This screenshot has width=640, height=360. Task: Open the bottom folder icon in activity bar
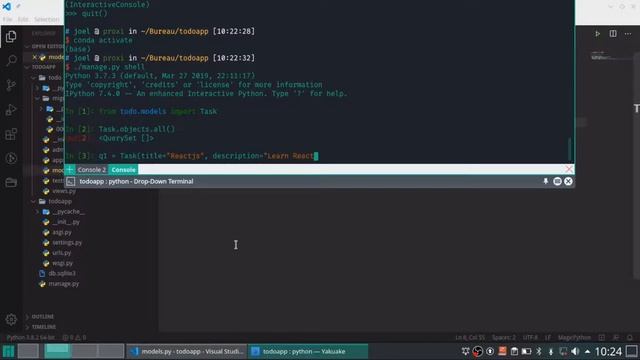point(11,182)
